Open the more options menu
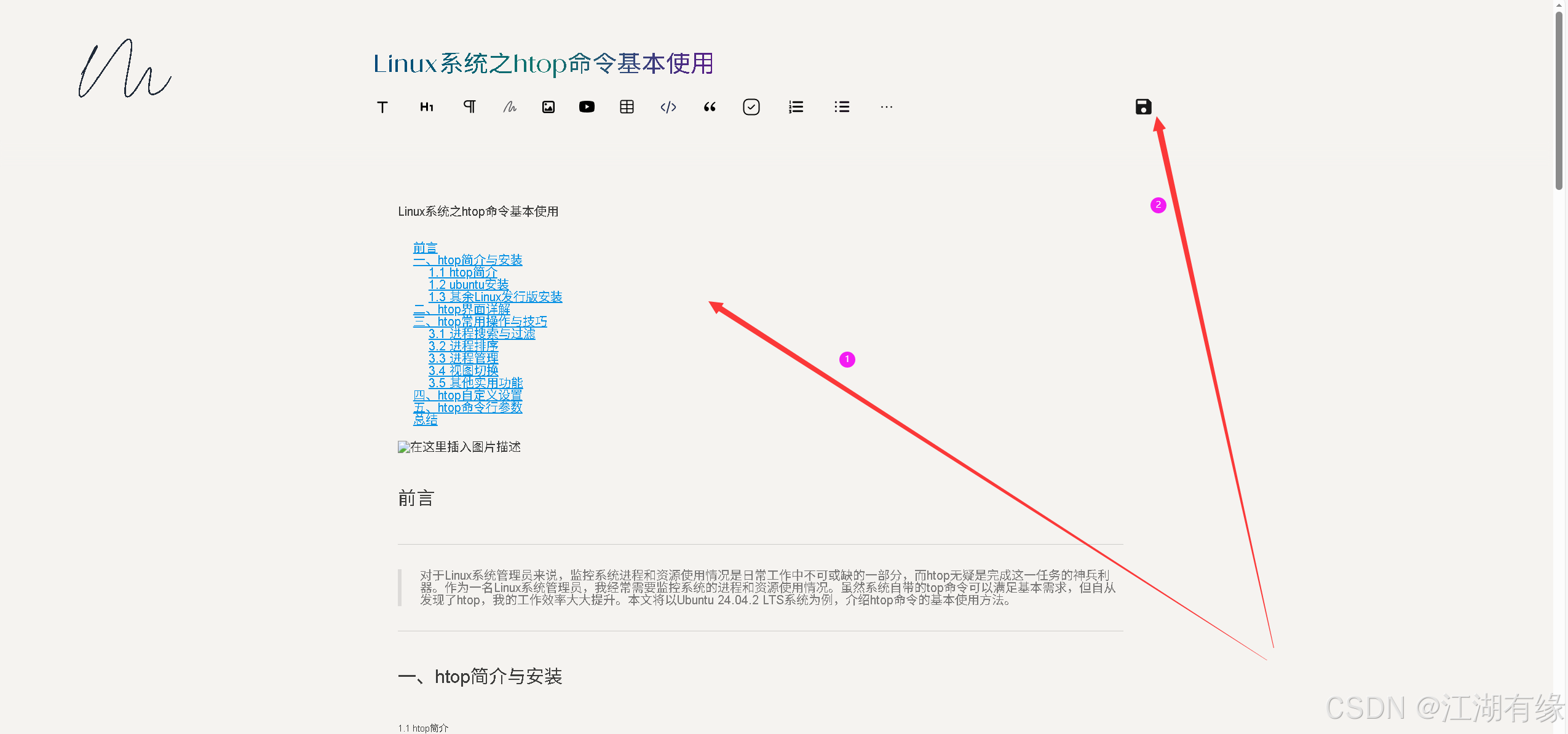 (886, 106)
